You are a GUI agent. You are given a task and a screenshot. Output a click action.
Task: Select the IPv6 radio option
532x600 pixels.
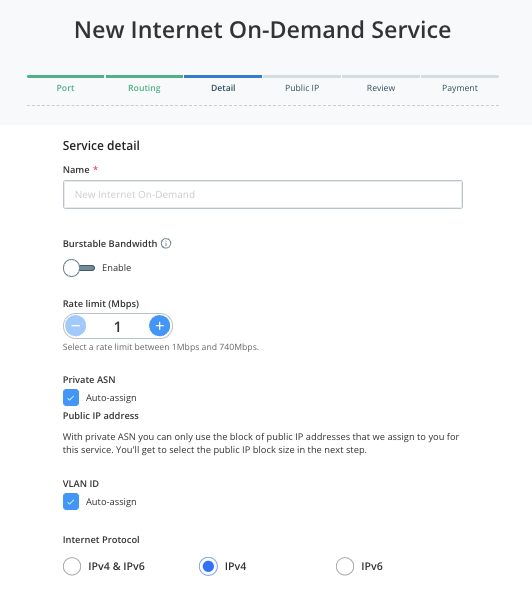coord(345,566)
